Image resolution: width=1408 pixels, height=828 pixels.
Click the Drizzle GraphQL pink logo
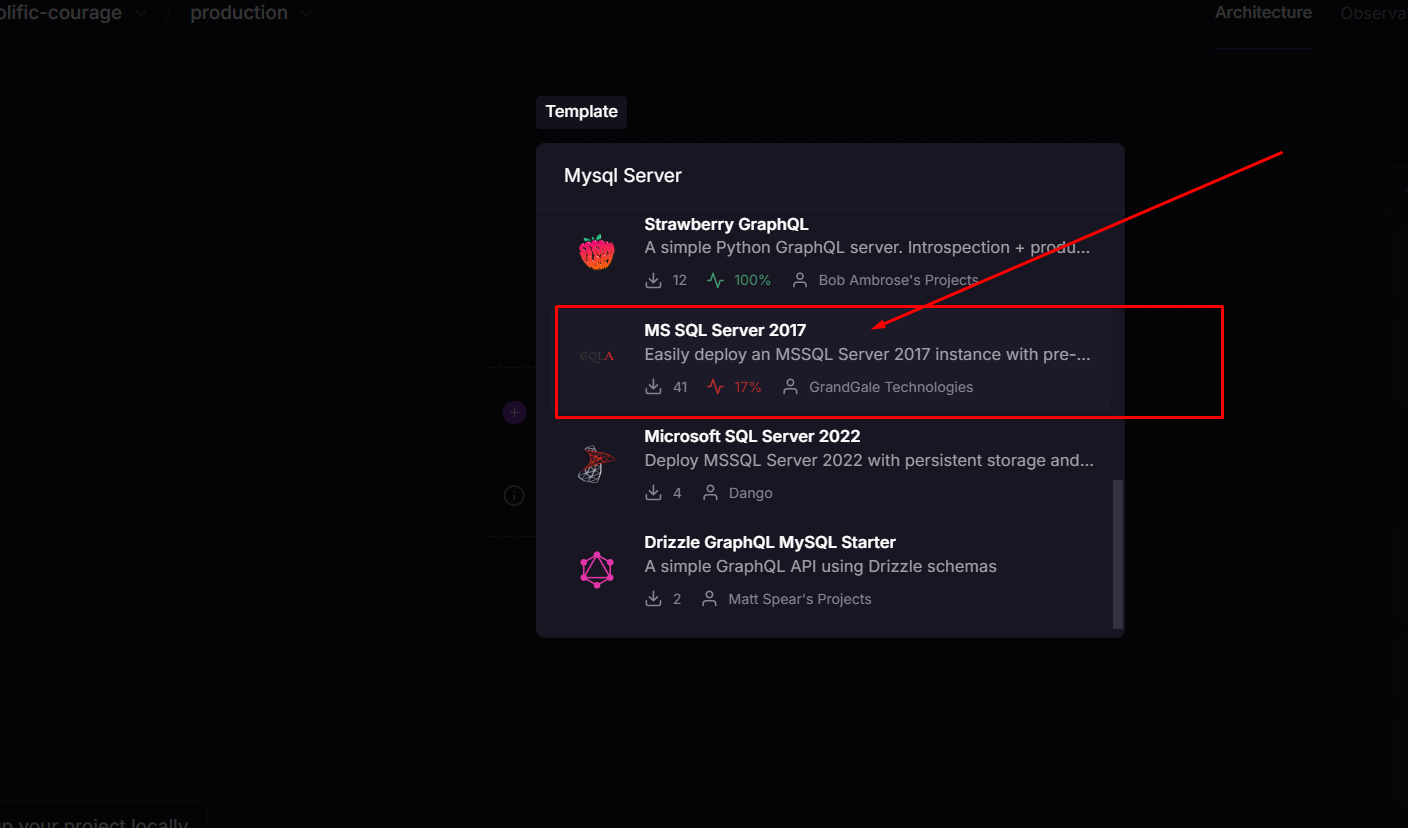[x=597, y=570]
